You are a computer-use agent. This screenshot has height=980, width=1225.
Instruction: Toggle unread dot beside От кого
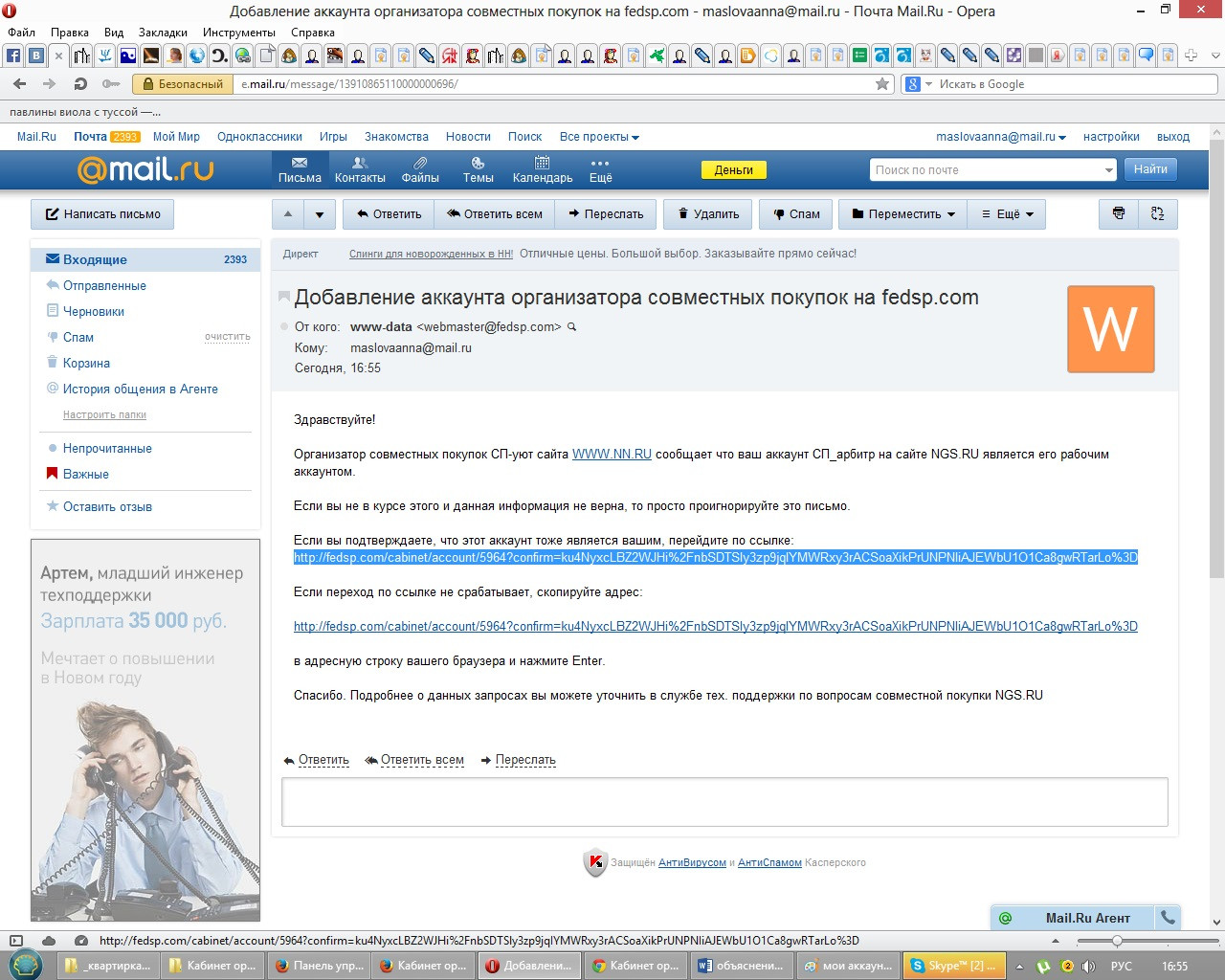click(x=284, y=327)
